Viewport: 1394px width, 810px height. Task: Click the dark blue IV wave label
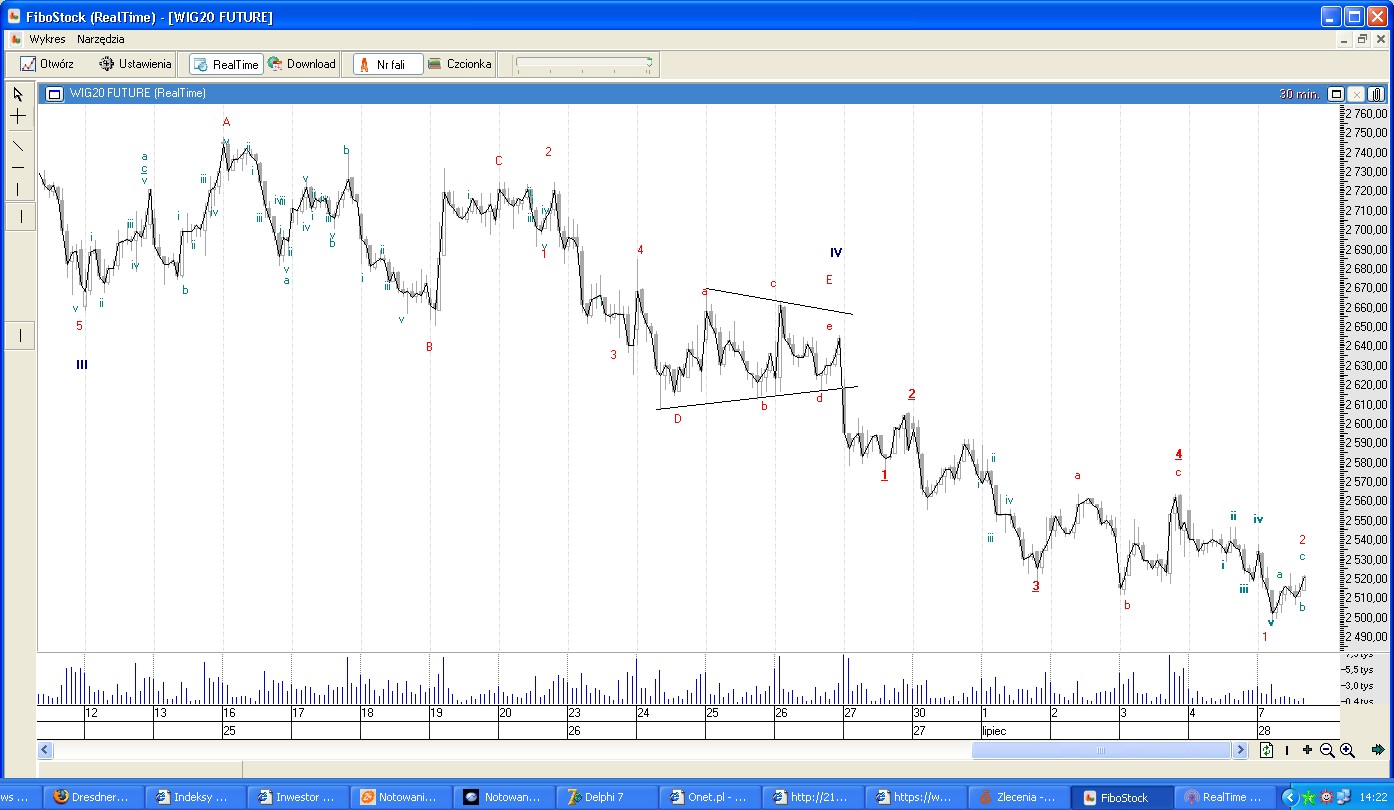pyautogui.click(x=836, y=253)
